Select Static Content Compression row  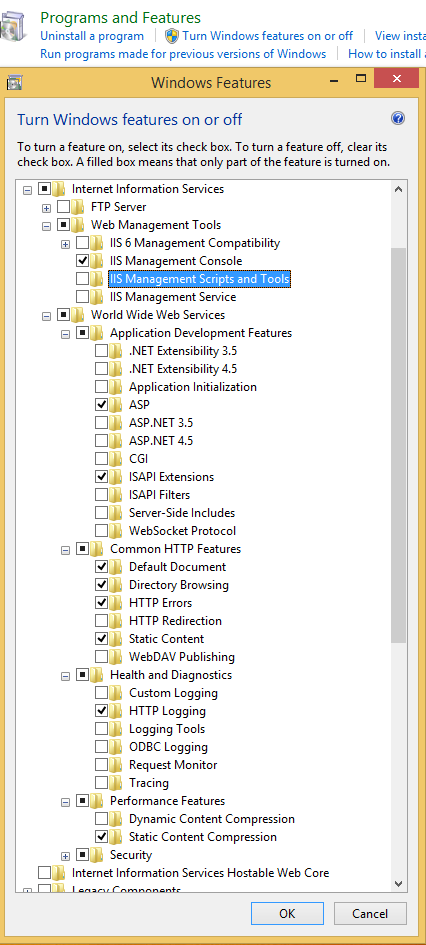coord(203,837)
